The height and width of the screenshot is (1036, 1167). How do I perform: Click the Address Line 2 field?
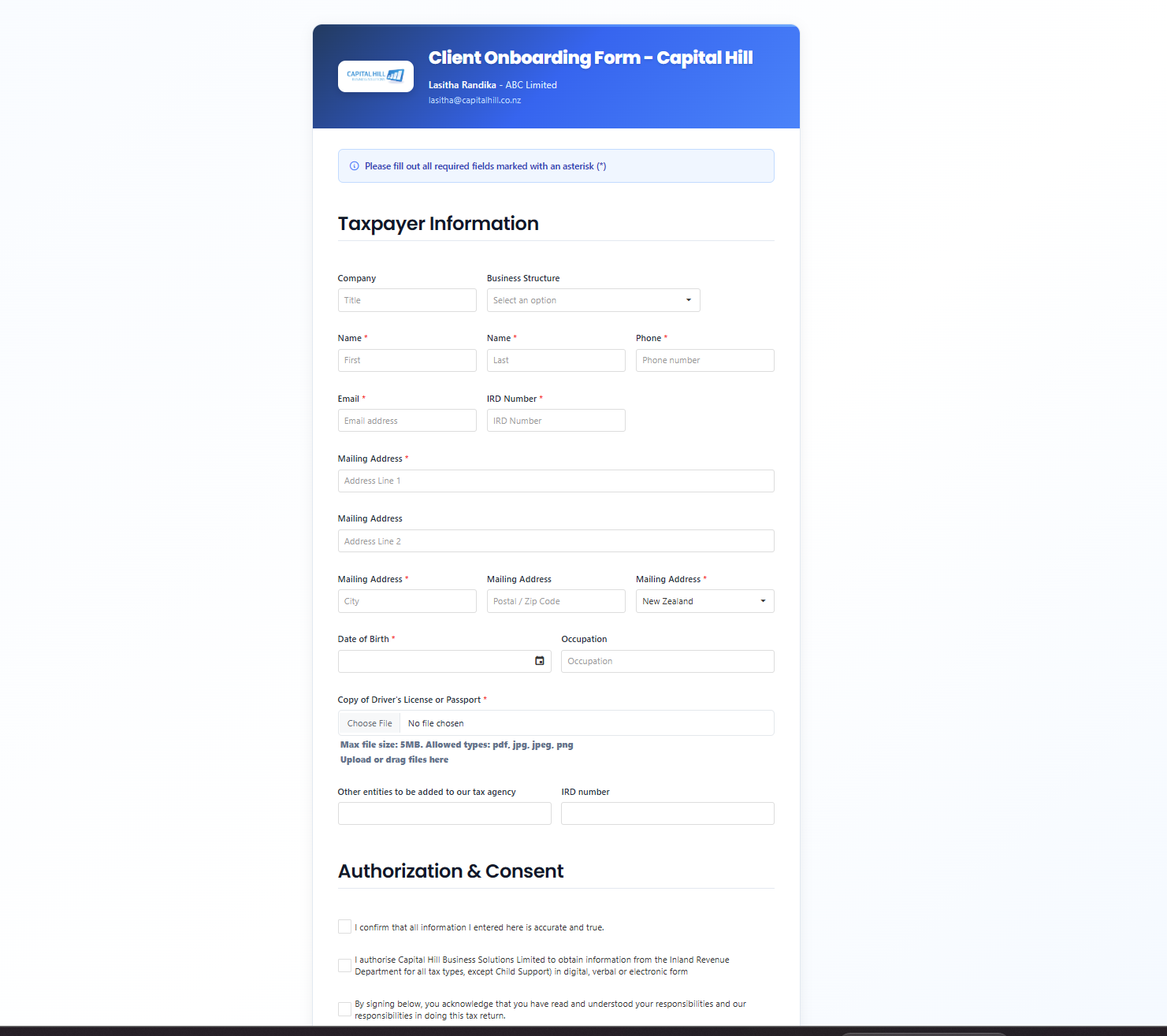556,541
